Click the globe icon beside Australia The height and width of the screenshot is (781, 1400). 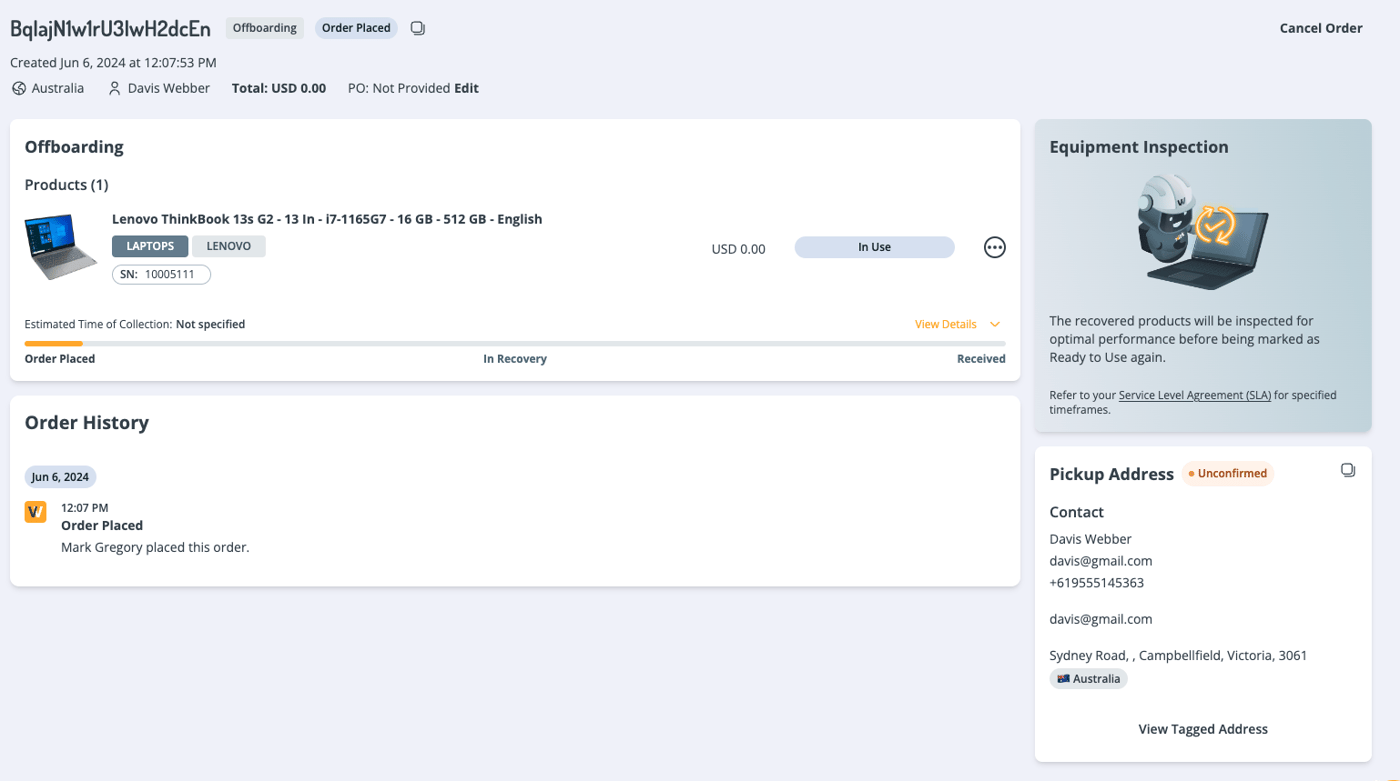click(x=19, y=88)
